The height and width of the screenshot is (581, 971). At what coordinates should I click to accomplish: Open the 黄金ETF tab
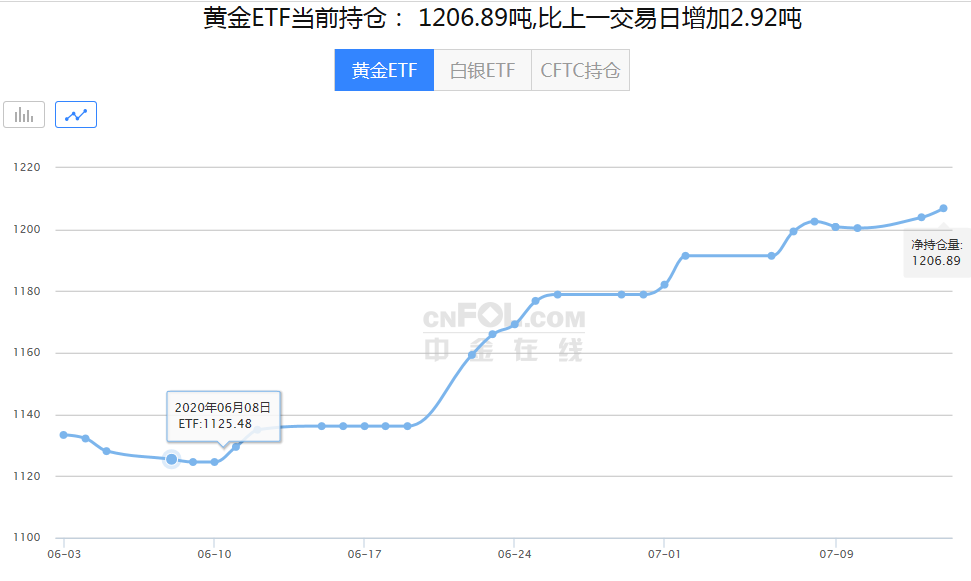(384, 71)
